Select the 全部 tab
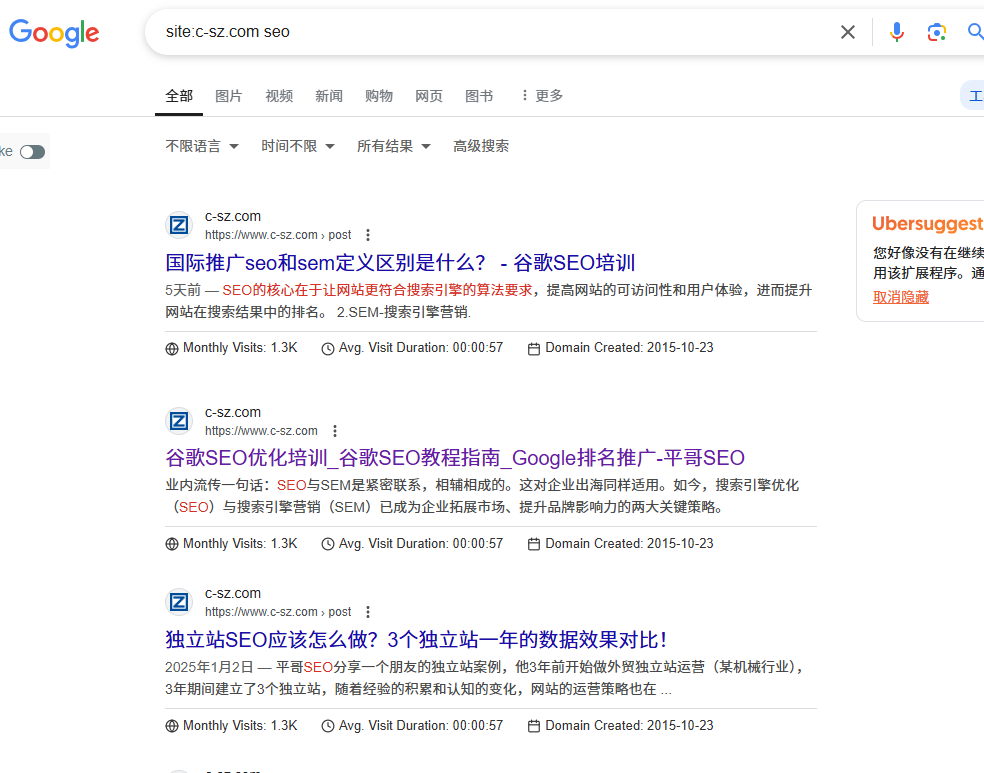 click(x=179, y=96)
